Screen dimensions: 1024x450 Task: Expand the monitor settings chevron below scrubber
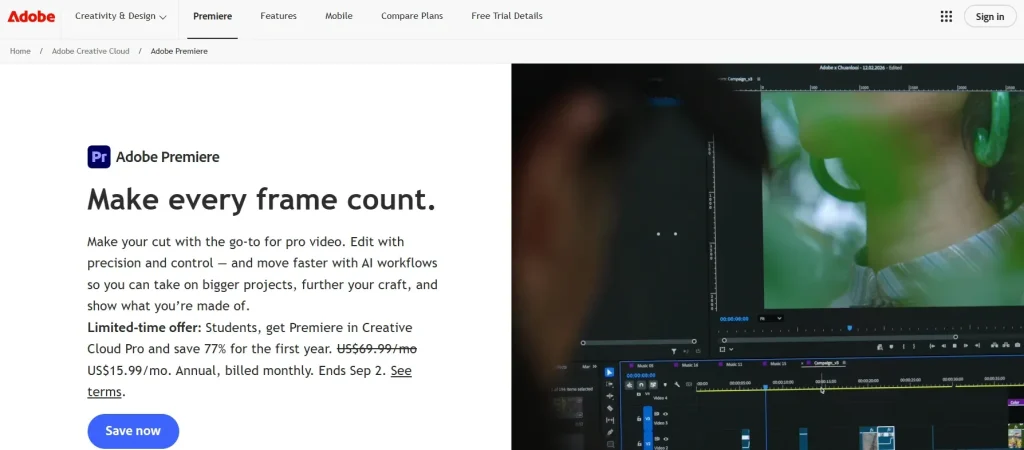click(x=731, y=349)
